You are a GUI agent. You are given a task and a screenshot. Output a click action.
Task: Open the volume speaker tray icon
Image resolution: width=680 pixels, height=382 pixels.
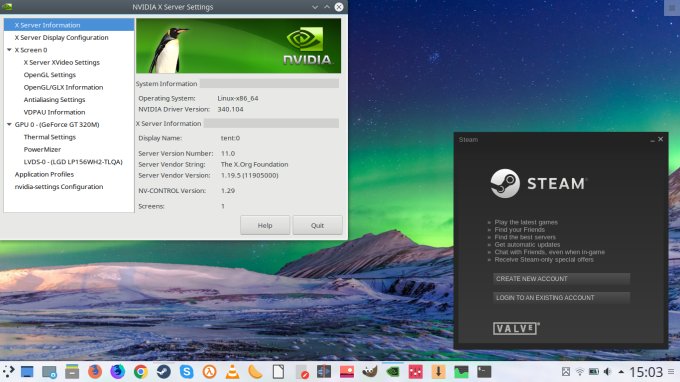608,372
